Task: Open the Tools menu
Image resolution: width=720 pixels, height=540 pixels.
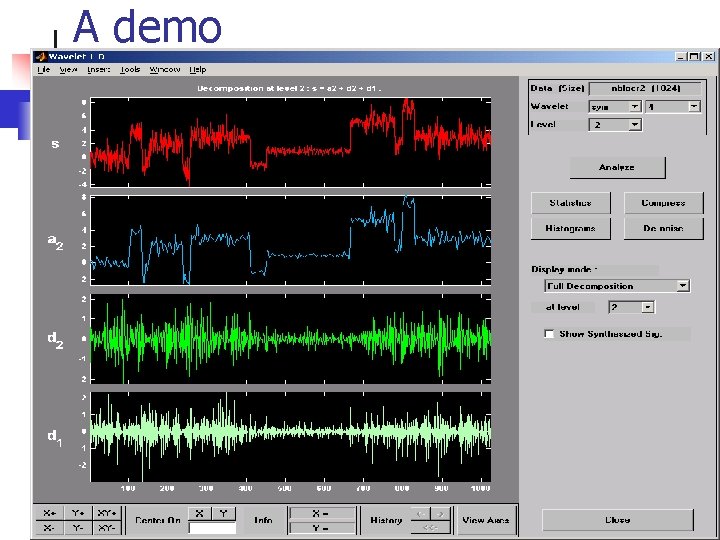Action: [x=130, y=69]
